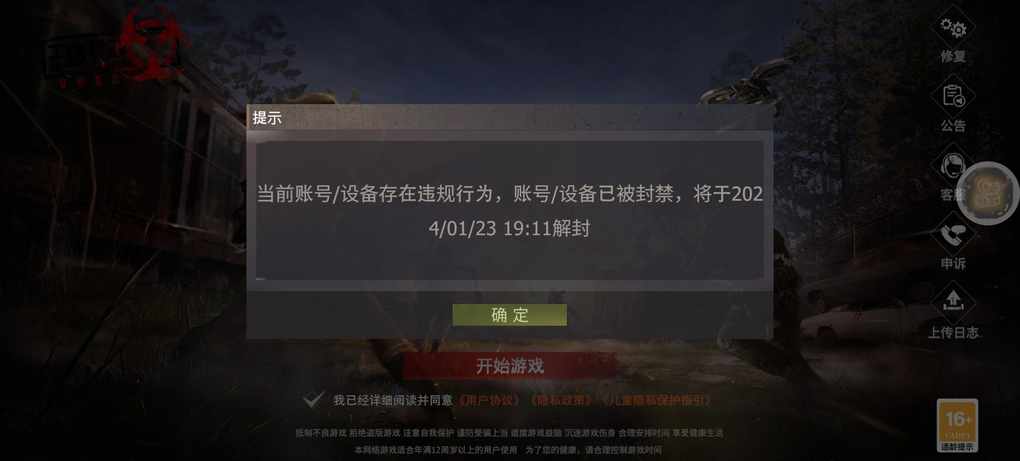
Task: Open the 申诉 appeal phone icon
Action: [x=953, y=235]
